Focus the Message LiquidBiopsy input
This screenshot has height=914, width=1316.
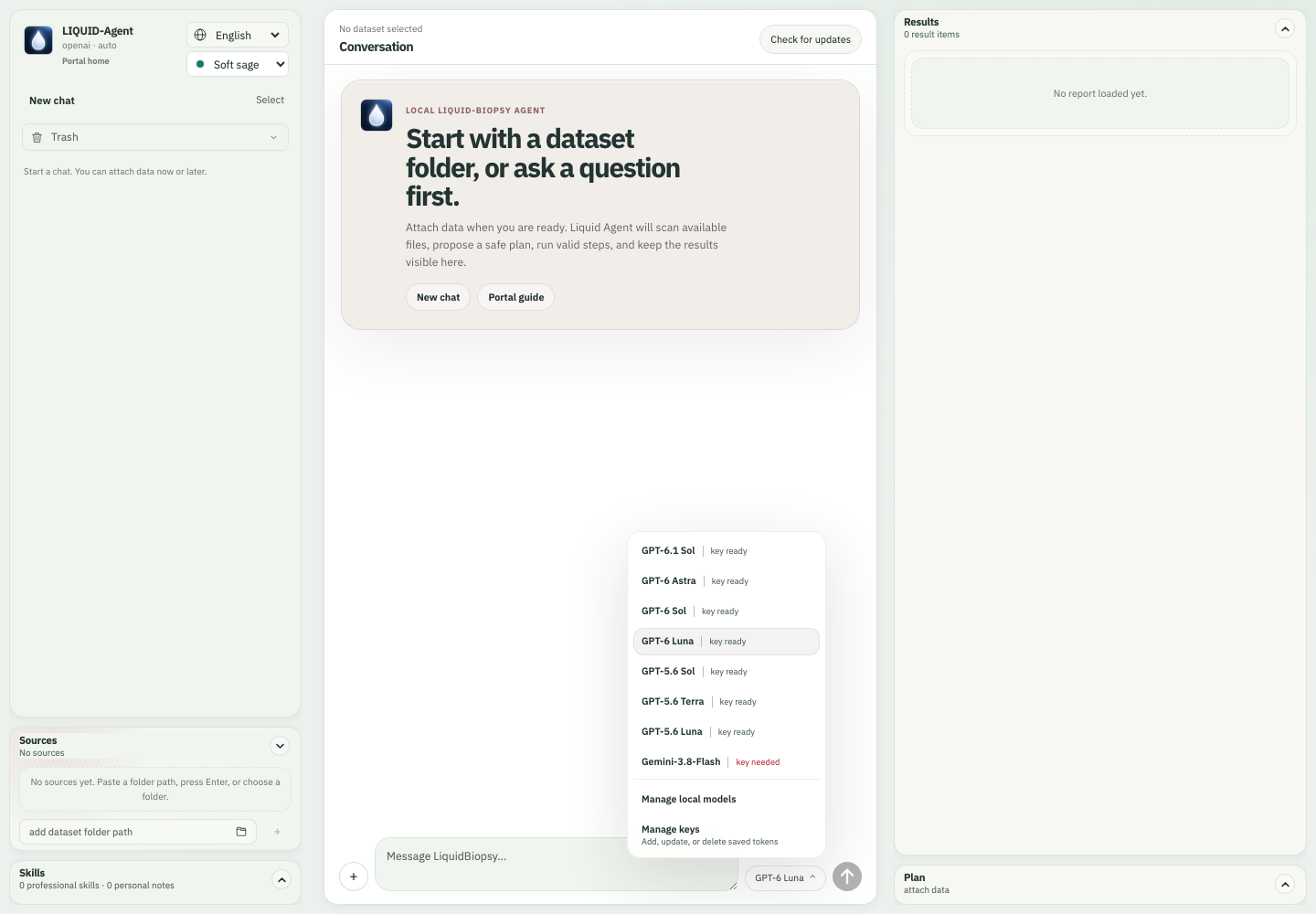tap(557, 865)
